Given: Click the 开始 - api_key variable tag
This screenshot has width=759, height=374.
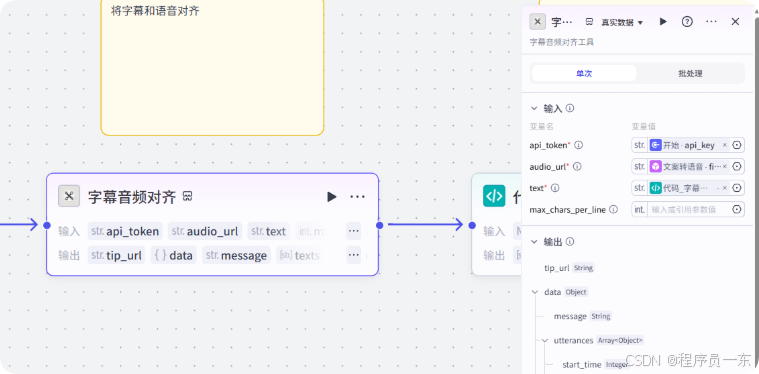Looking at the screenshot, I should point(689,145).
